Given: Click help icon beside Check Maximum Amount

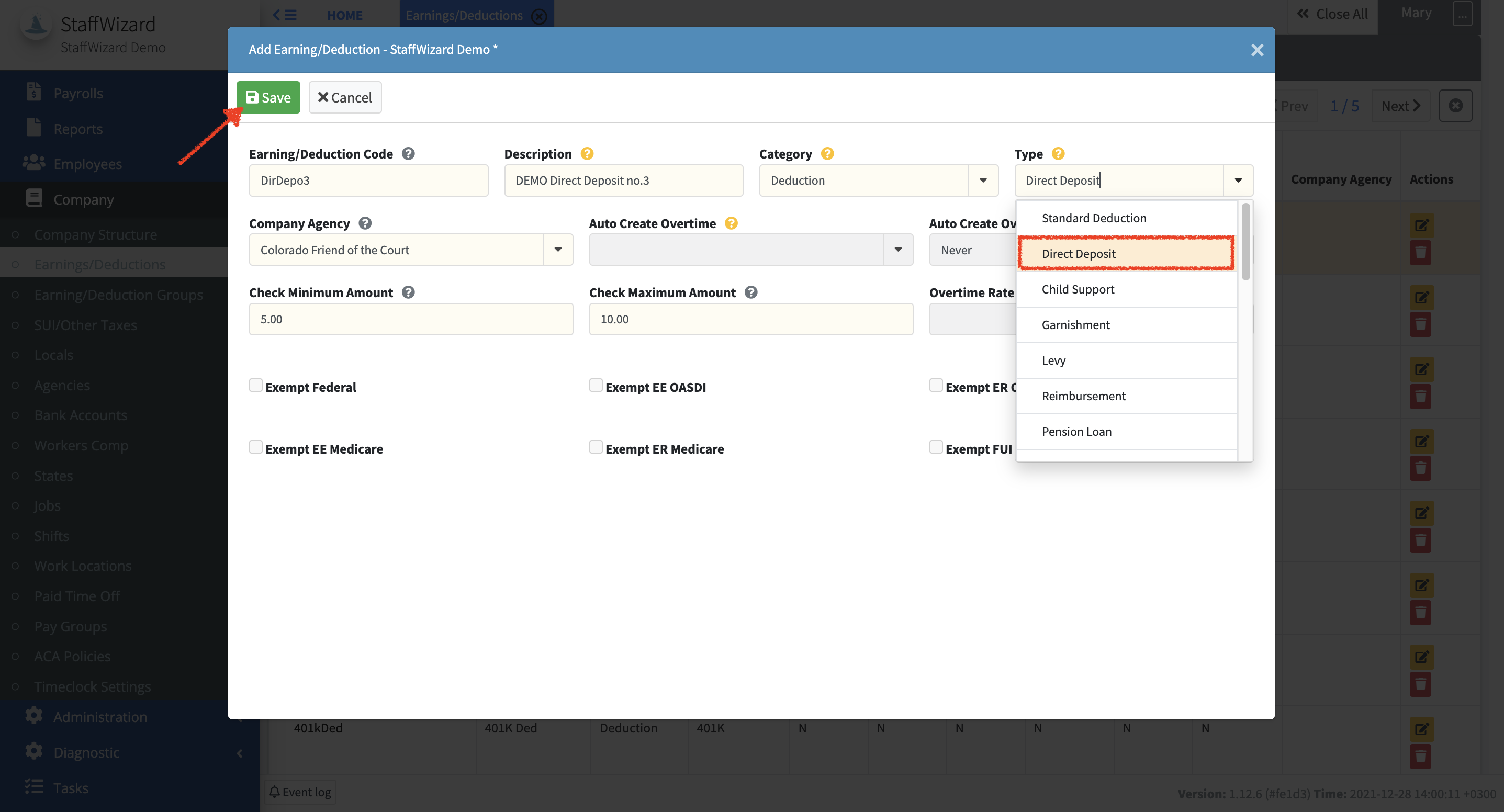Looking at the screenshot, I should tap(751, 292).
